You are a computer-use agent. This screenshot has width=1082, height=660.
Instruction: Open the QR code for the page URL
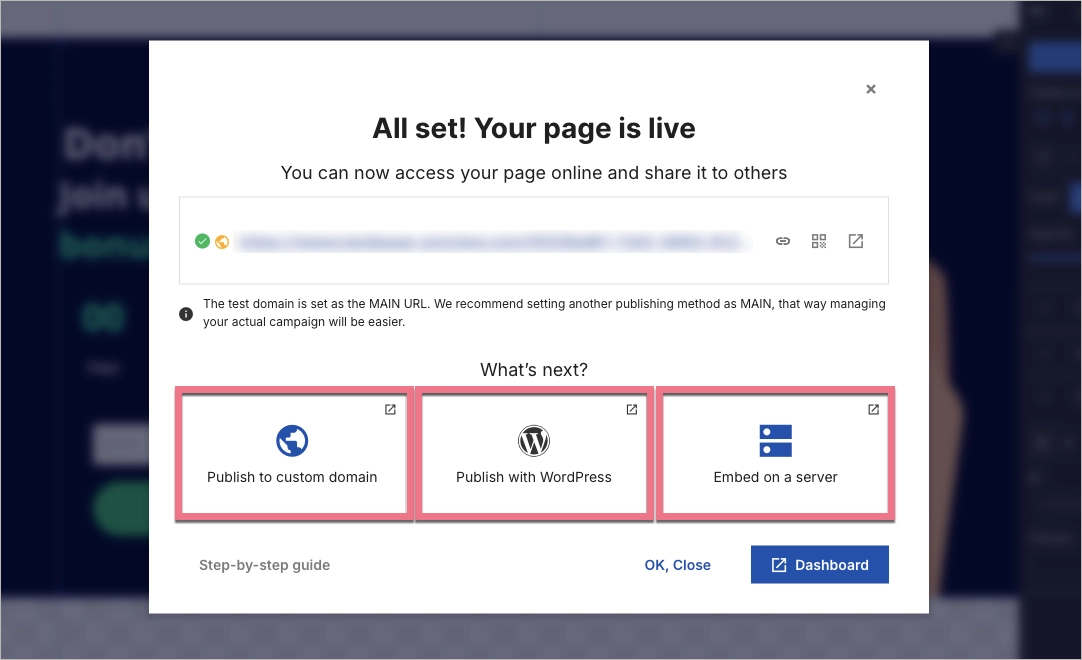tap(819, 240)
